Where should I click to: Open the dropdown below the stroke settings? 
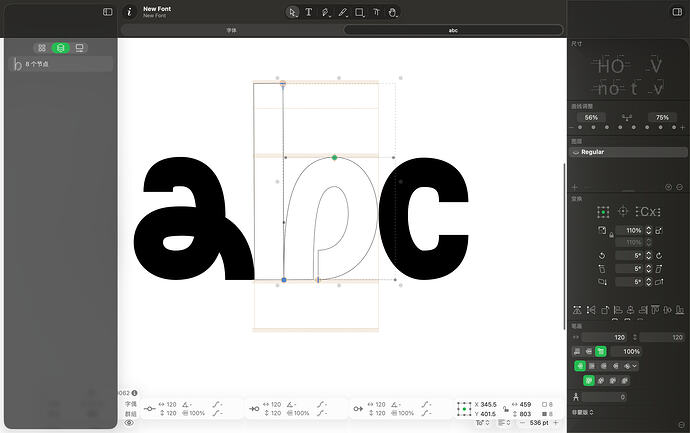(583, 412)
